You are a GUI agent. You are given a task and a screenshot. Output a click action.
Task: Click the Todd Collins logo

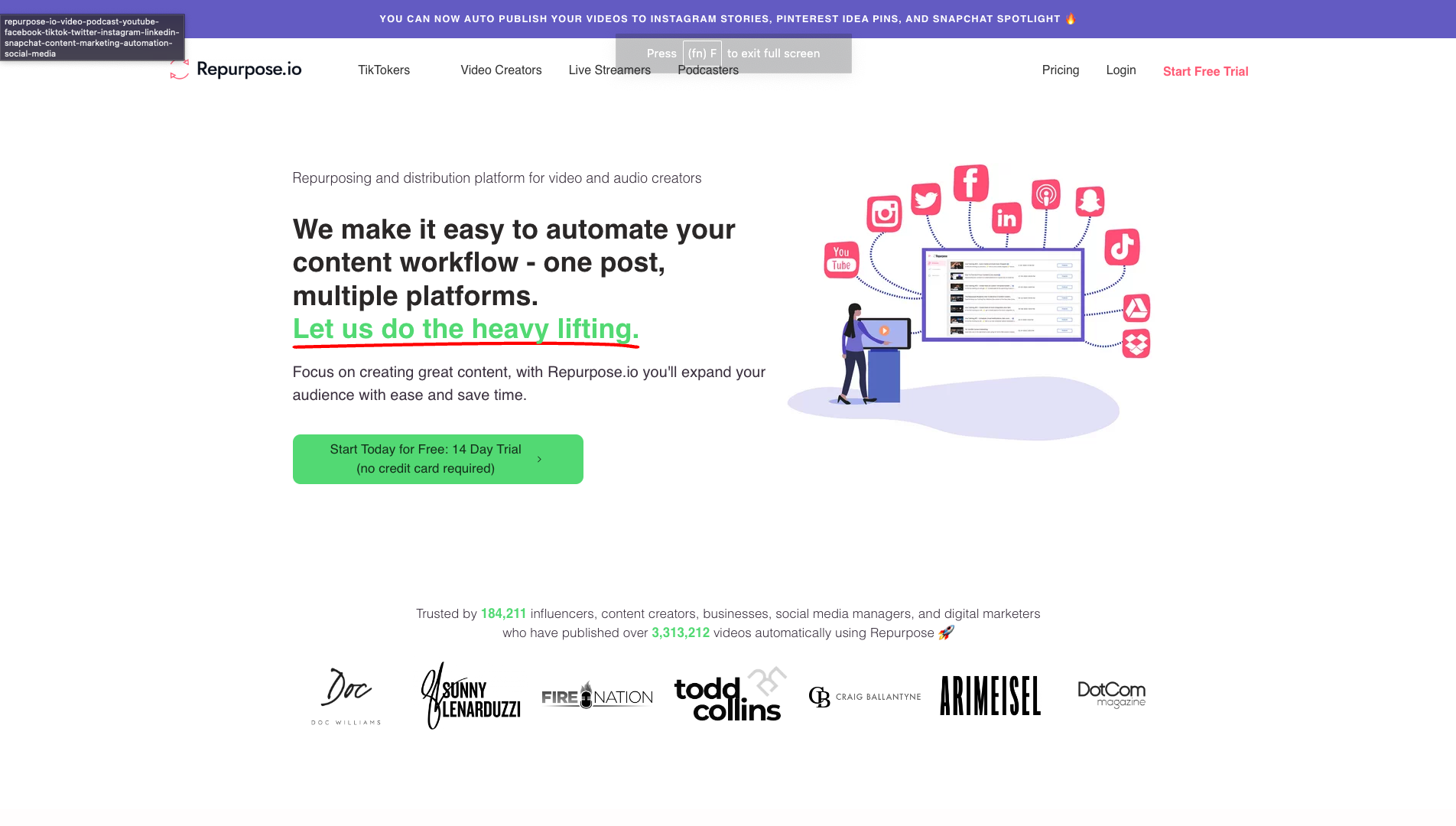tap(729, 697)
